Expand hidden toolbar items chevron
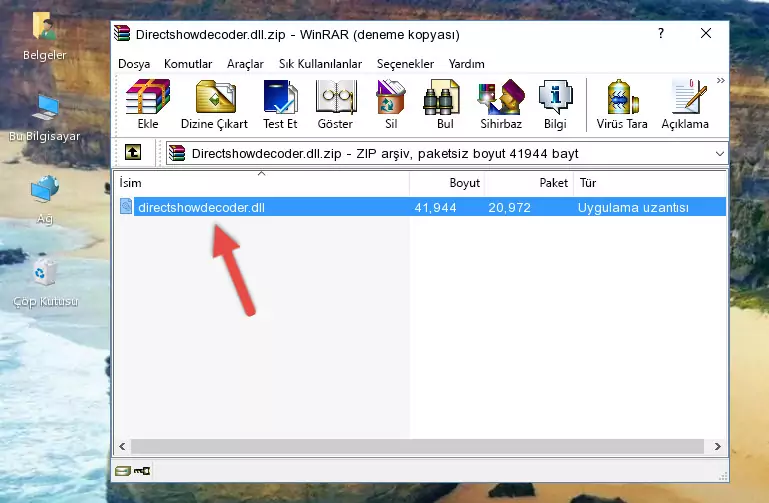This screenshot has width=769, height=503. (x=720, y=80)
